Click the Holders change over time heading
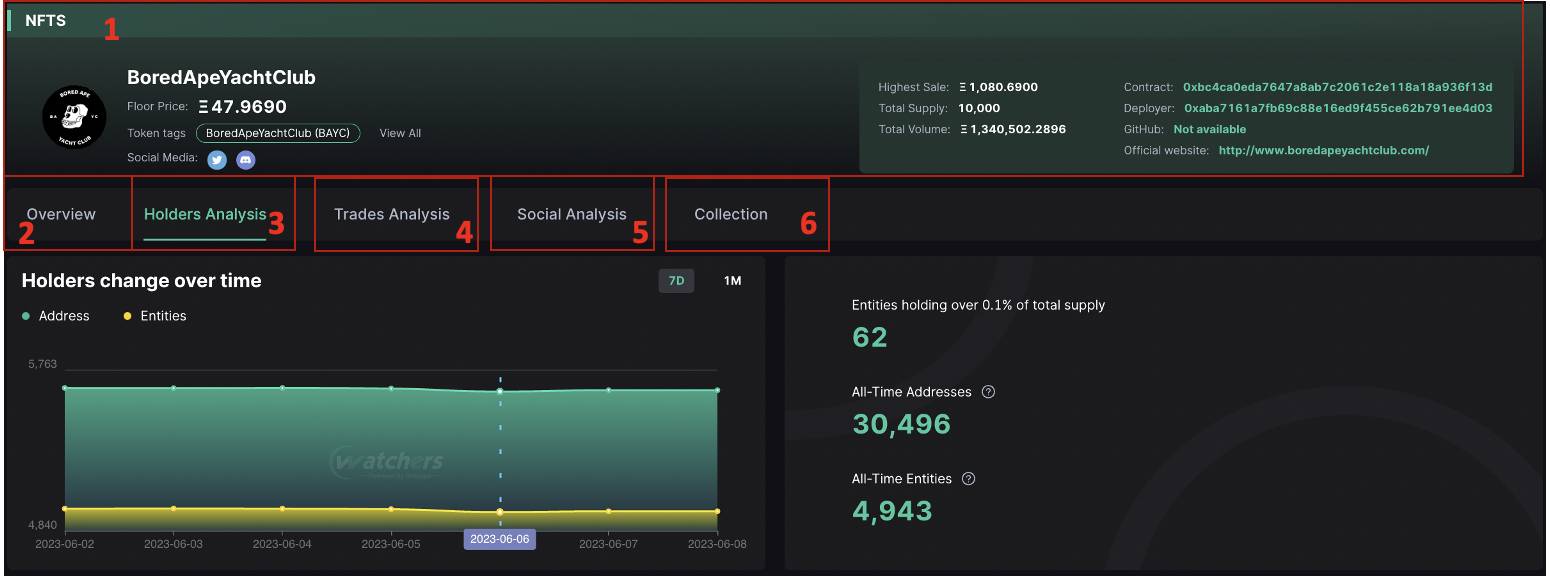 coord(142,281)
